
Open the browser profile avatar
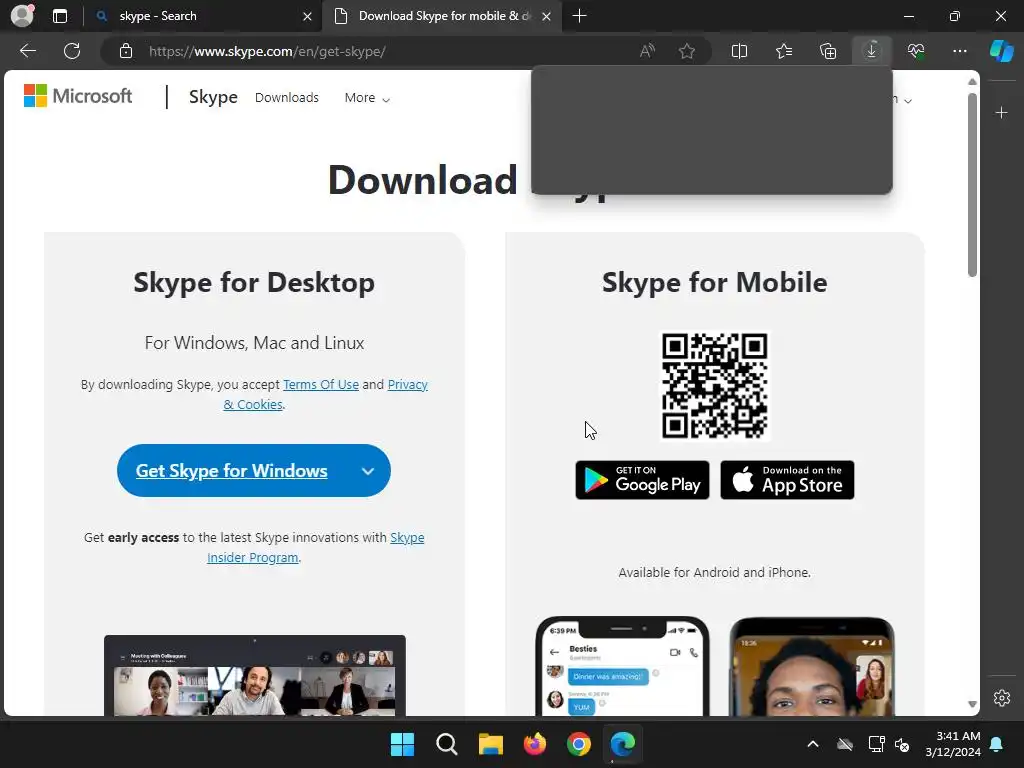[x=23, y=16]
